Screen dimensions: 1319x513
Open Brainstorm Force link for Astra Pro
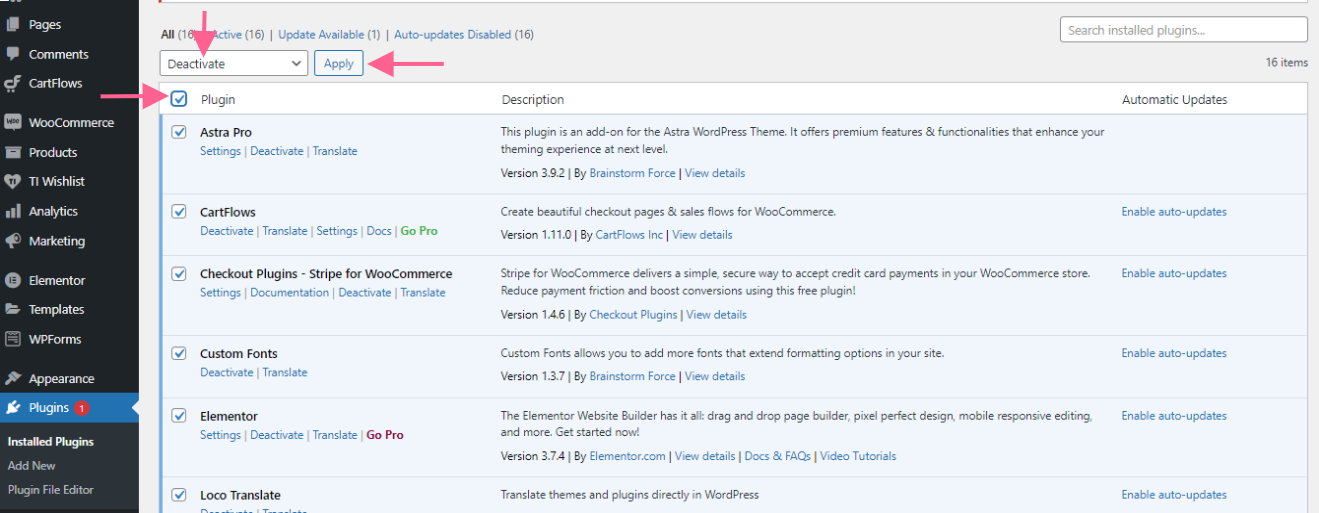(x=632, y=173)
